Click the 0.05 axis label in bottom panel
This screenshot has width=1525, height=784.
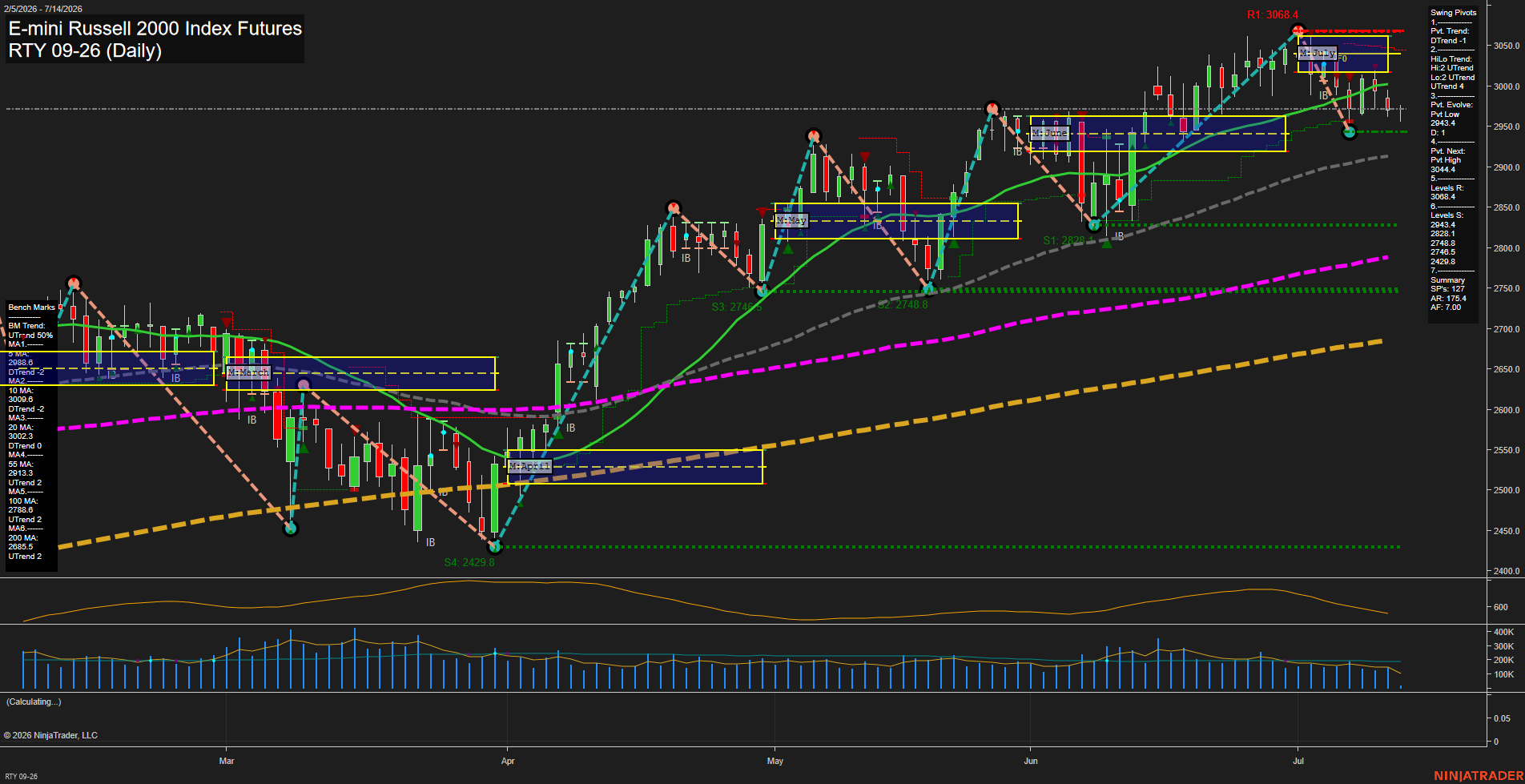[x=1502, y=719]
